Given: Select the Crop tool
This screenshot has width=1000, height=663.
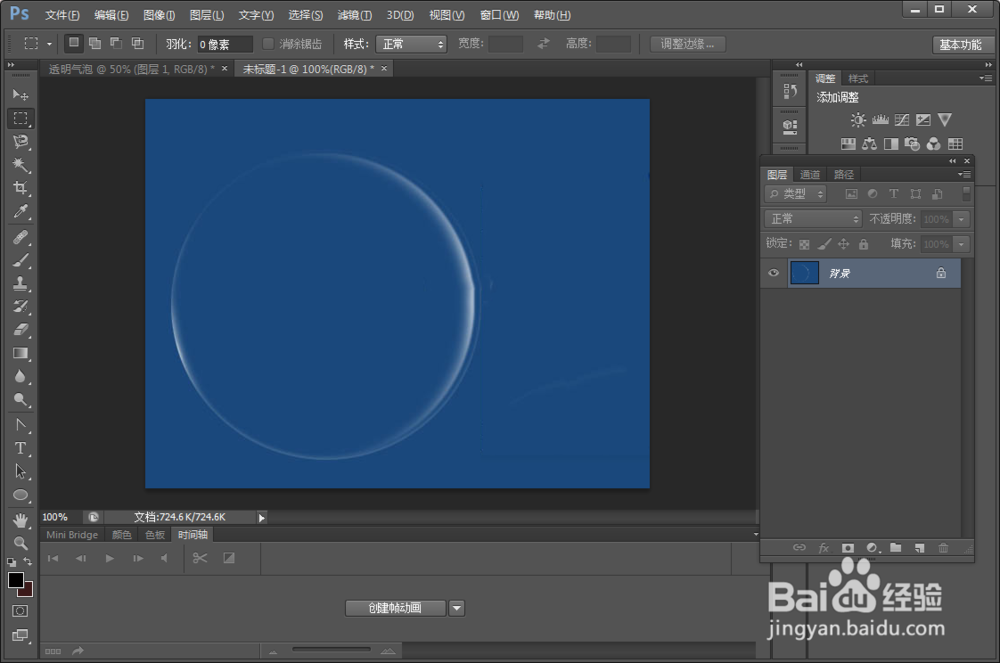Looking at the screenshot, I should 20,188.
